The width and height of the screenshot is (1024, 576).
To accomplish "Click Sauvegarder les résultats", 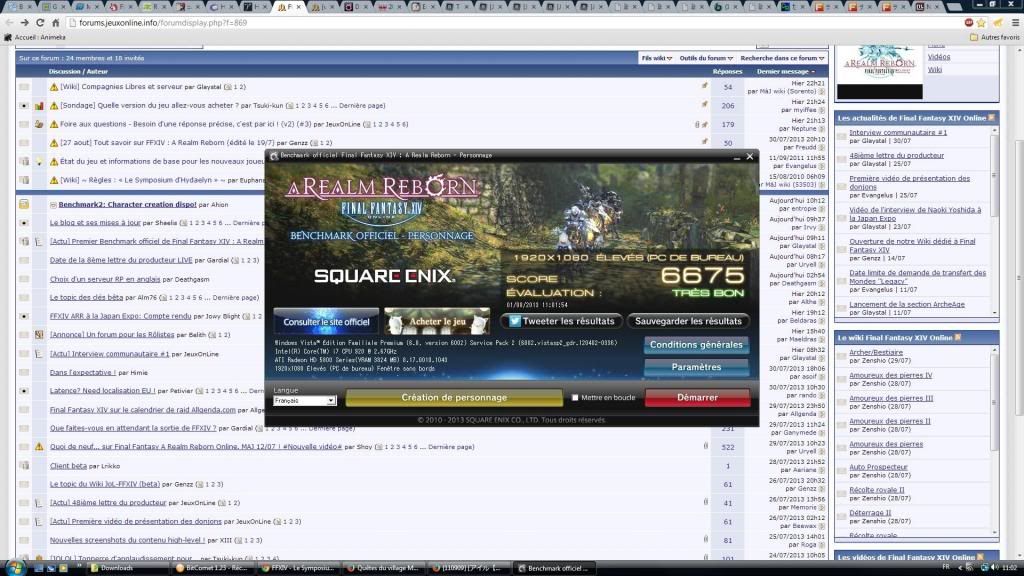I will [688, 321].
